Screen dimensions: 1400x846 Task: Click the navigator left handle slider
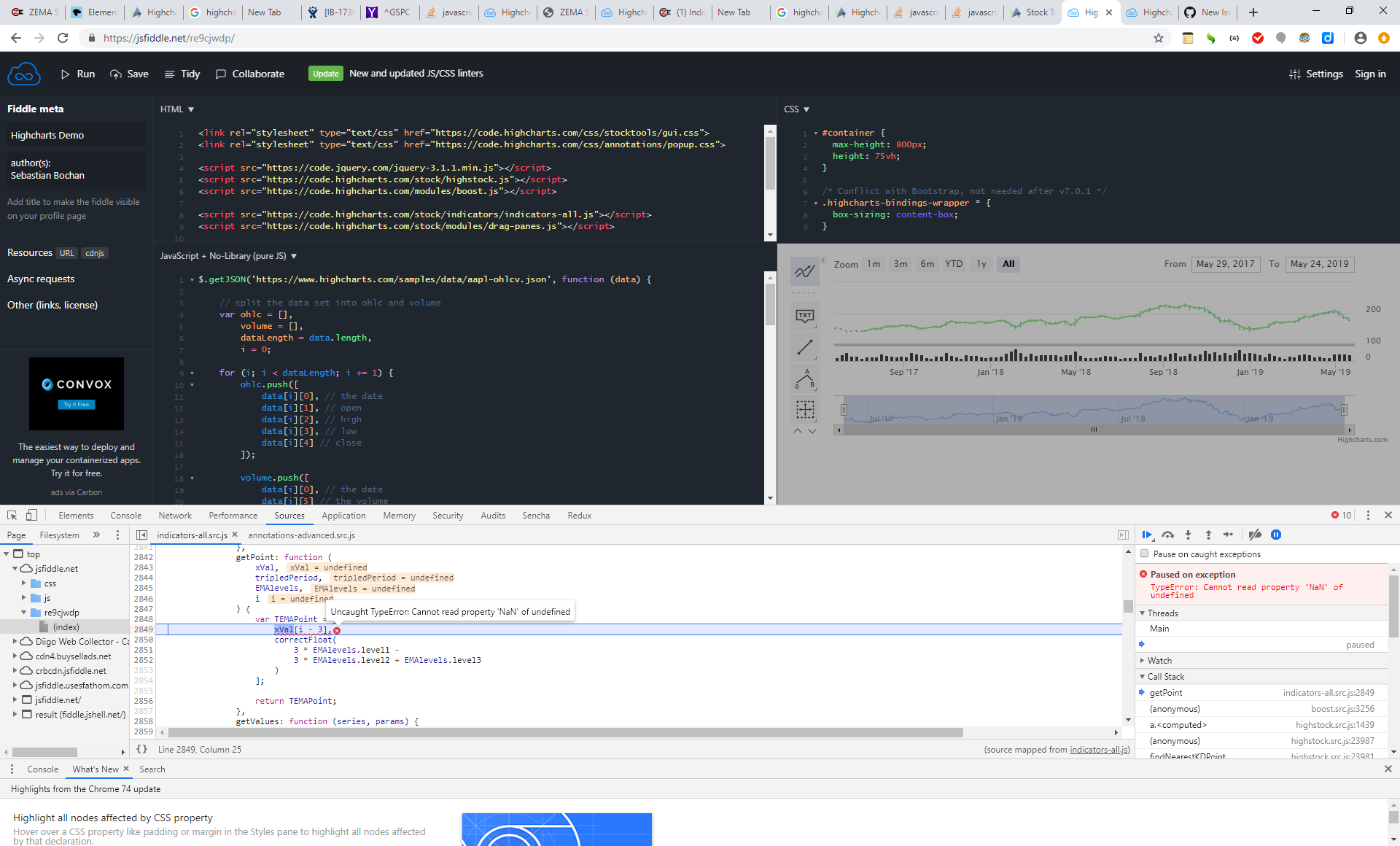coord(844,410)
